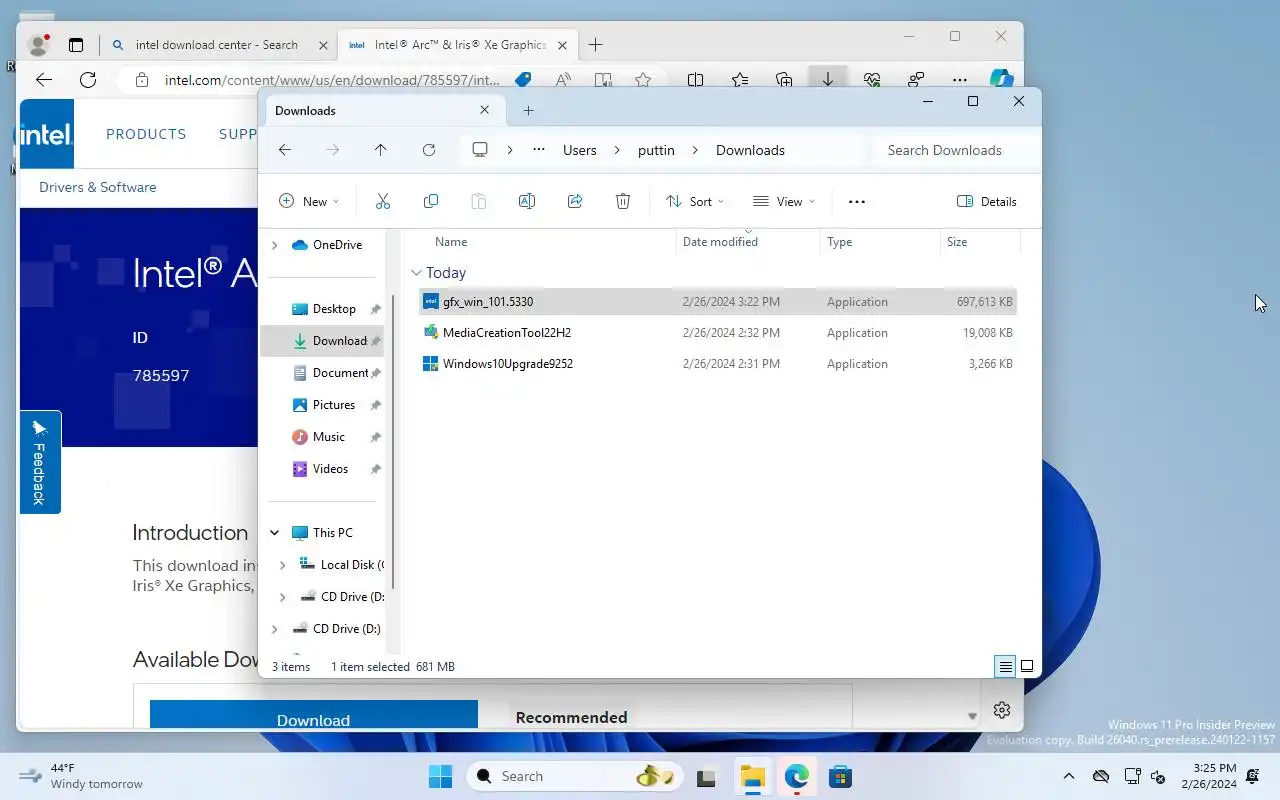1280x800 pixels.
Task: Click the Share icon in File Explorer toolbar
Action: tap(575, 201)
